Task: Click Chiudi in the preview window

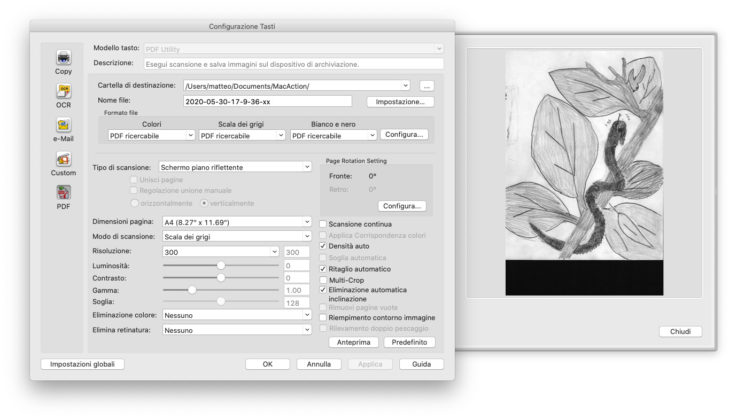Action: point(680,332)
